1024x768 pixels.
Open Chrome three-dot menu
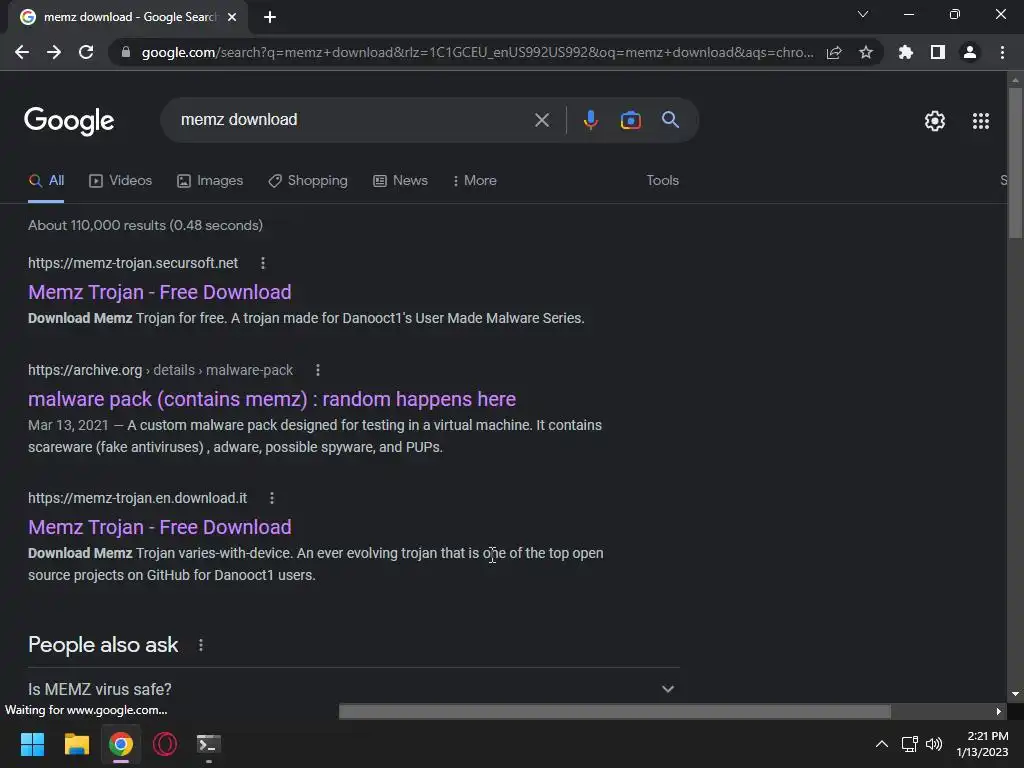click(1002, 52)
